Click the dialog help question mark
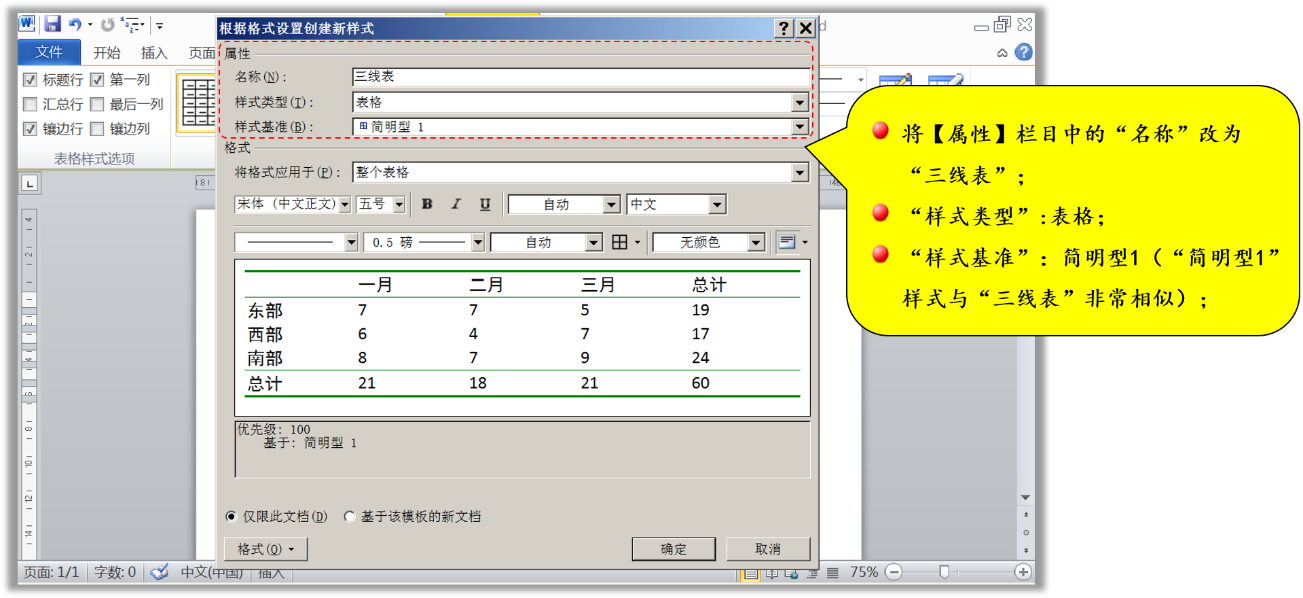 click(x=785, y=29)
